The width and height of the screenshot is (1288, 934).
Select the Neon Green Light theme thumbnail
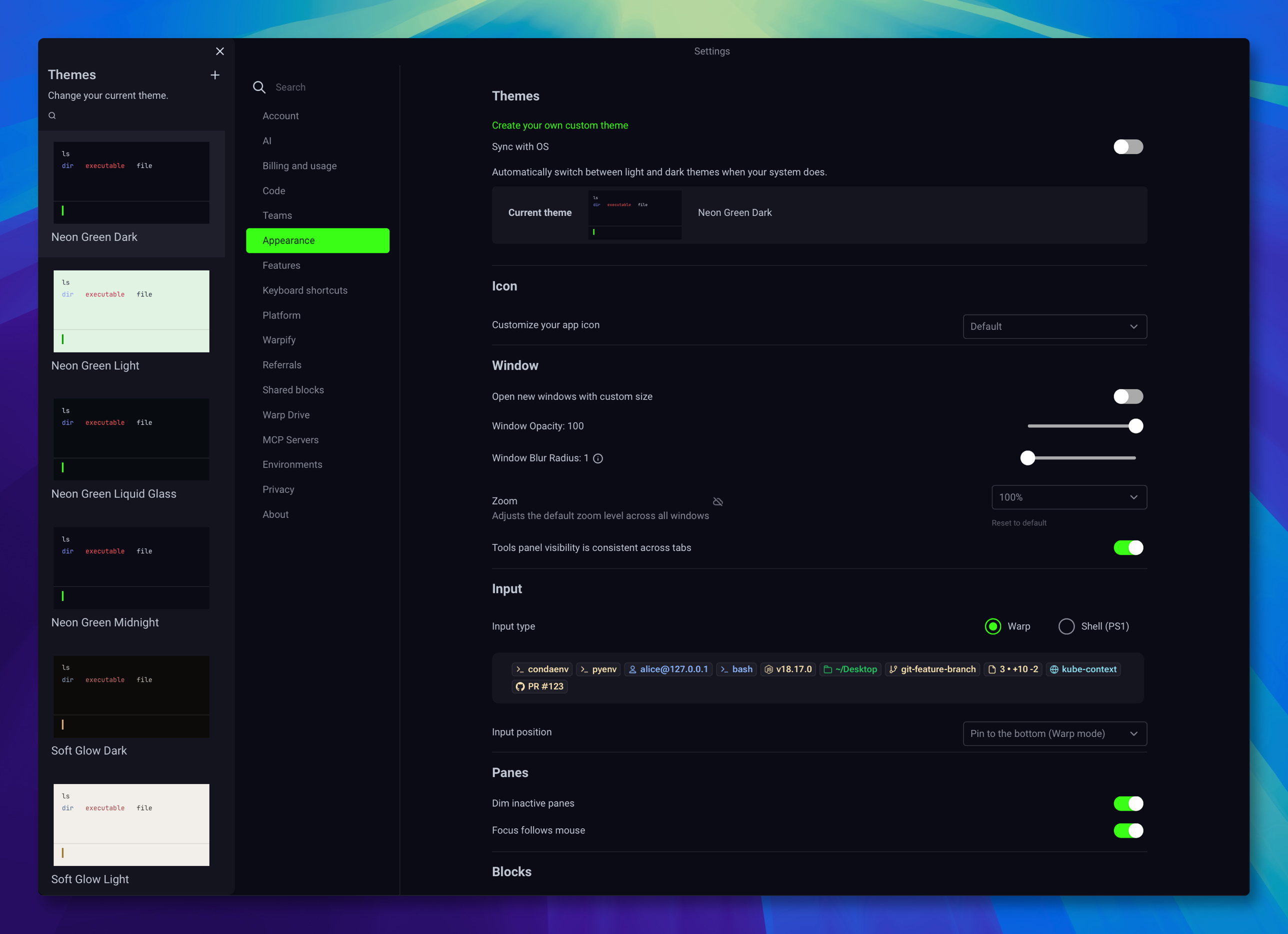click(x=131, y=311)
